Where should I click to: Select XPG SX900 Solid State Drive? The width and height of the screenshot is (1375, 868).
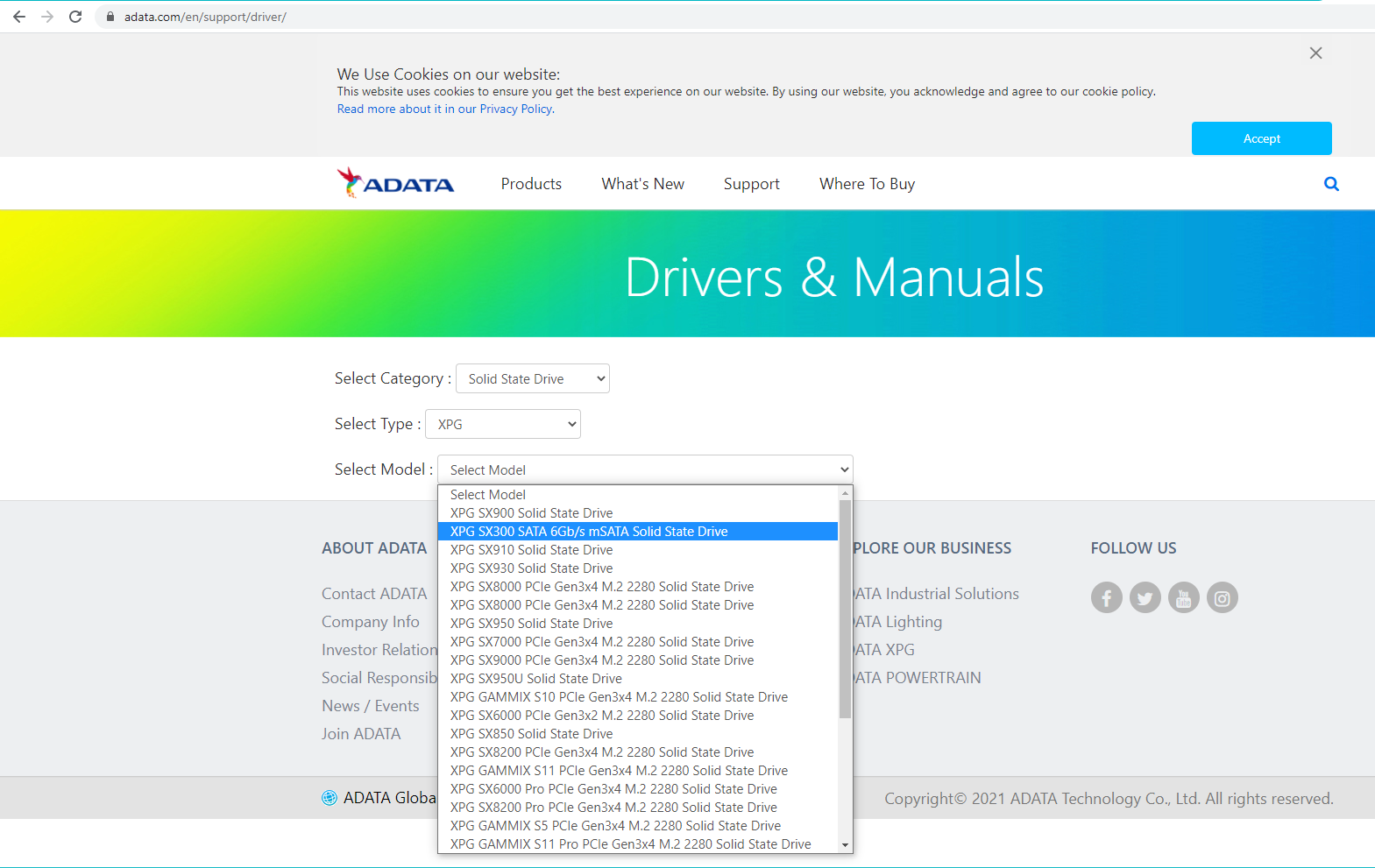tap(638, 513)
